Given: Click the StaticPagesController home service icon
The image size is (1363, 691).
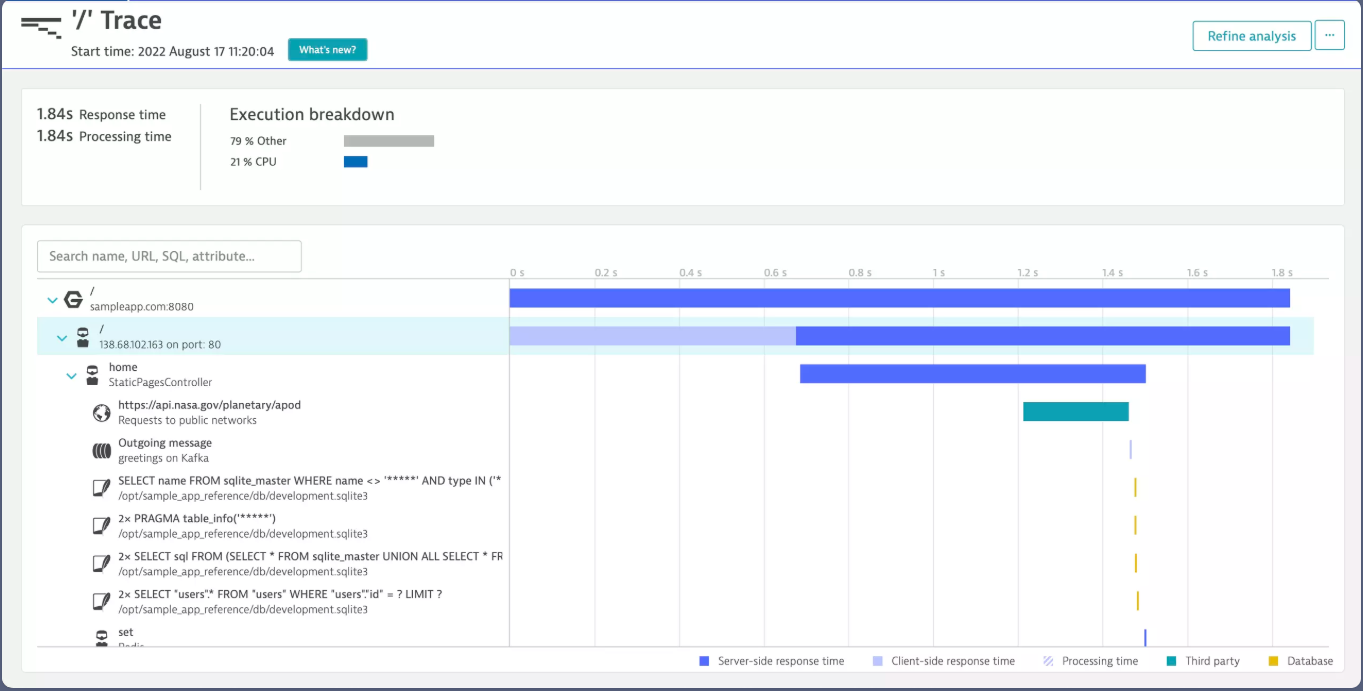Looking at the screenshot, I should (92, 375).
